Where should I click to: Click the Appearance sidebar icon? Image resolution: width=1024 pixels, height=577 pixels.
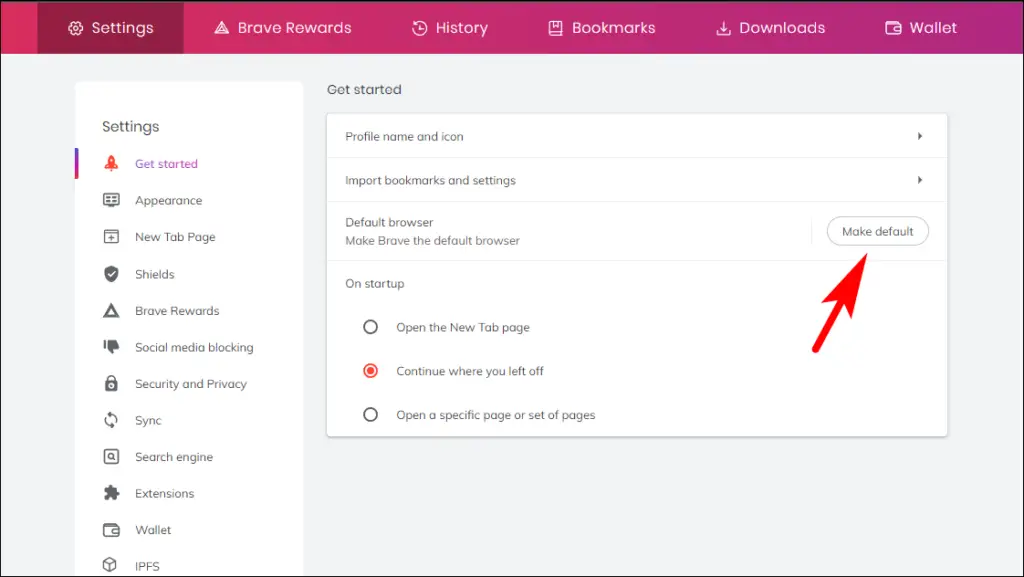[111, 200]
